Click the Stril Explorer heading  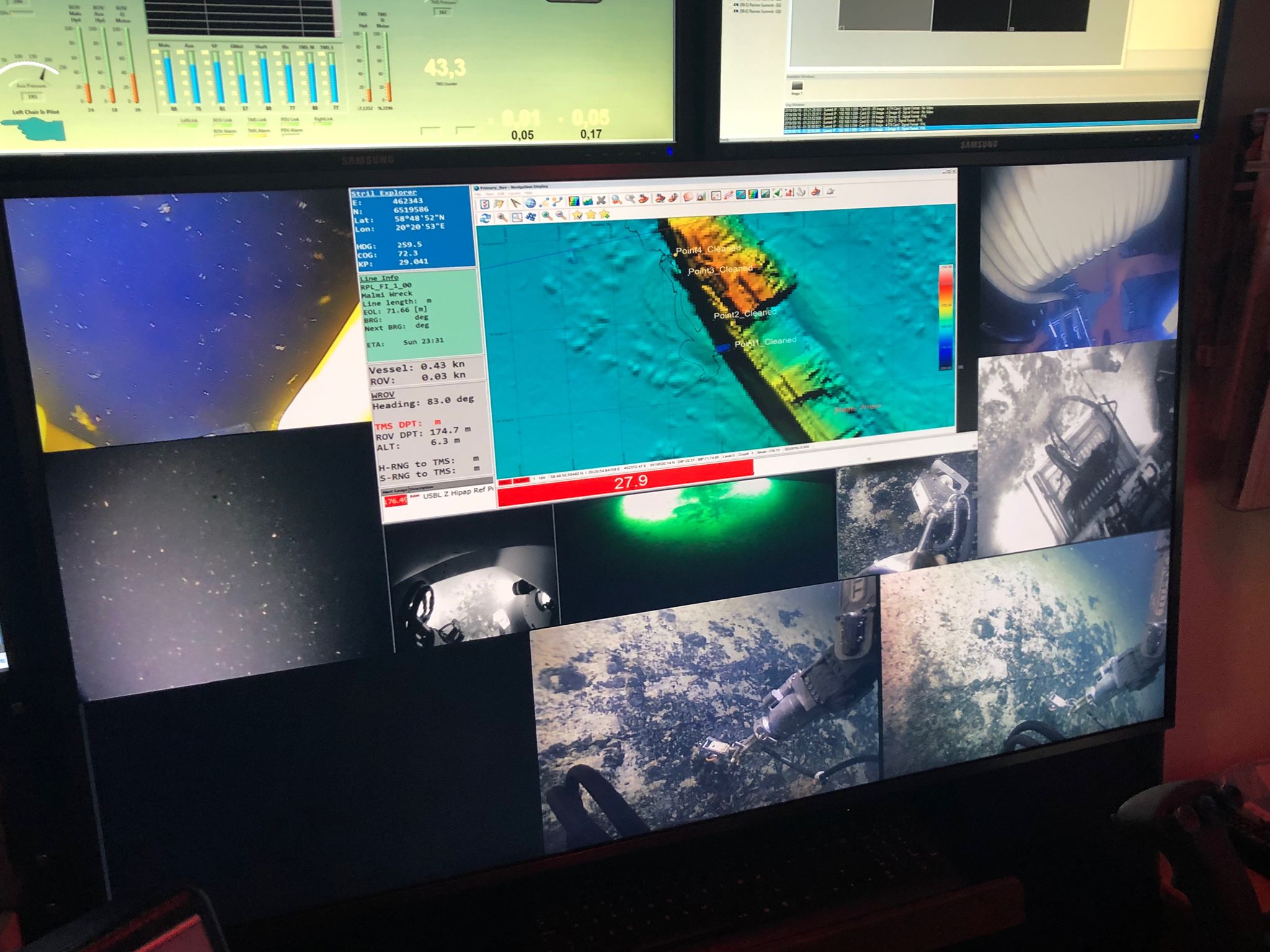(x=384, y=193)
